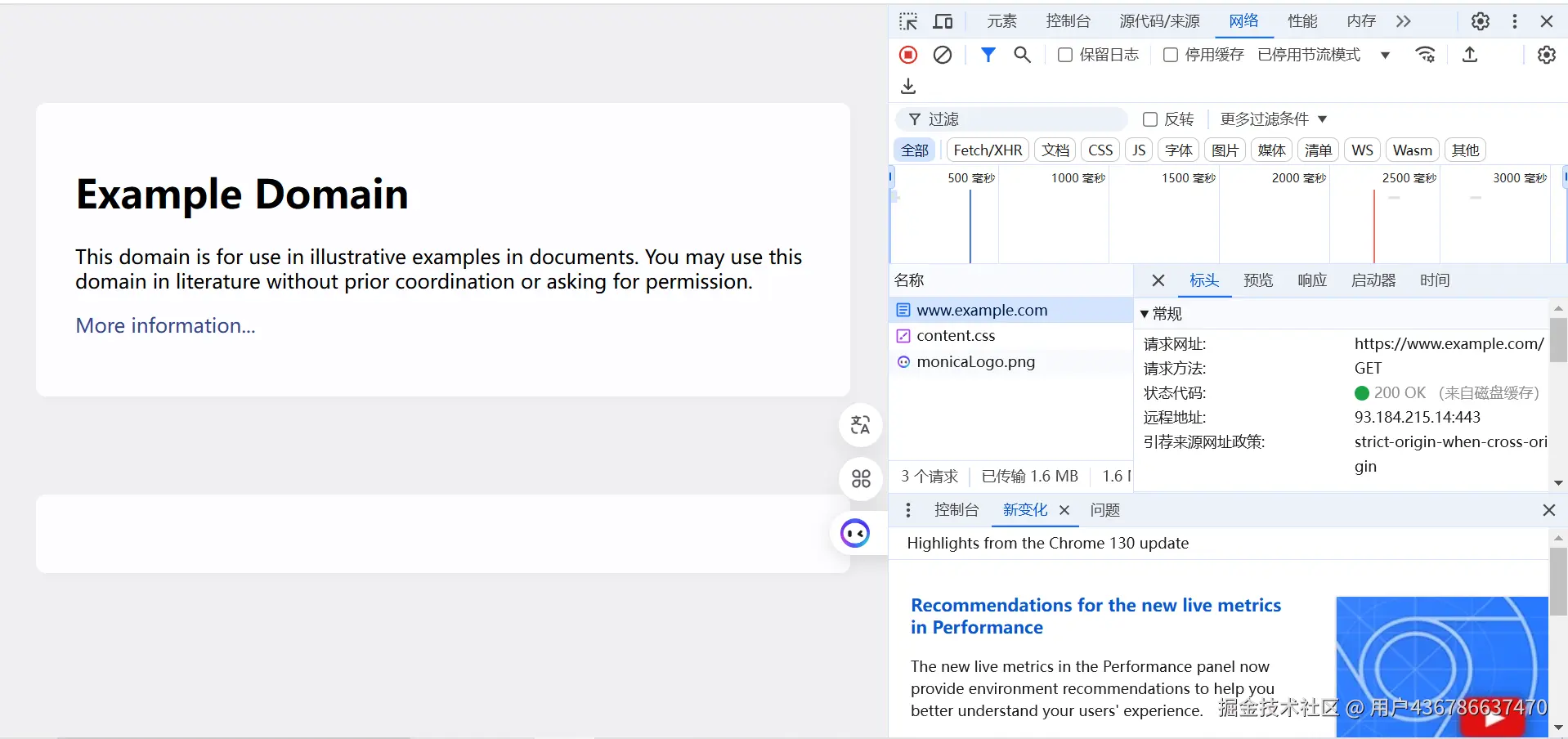The width and height of the screenshot is (1568, 739).
Task: Enable the 停用缓存 checkbox
Action: (x=1171, y=55)
